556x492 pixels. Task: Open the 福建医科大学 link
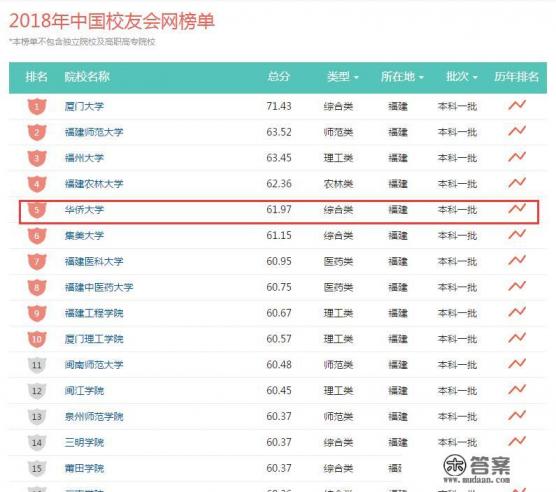(94, 262)
